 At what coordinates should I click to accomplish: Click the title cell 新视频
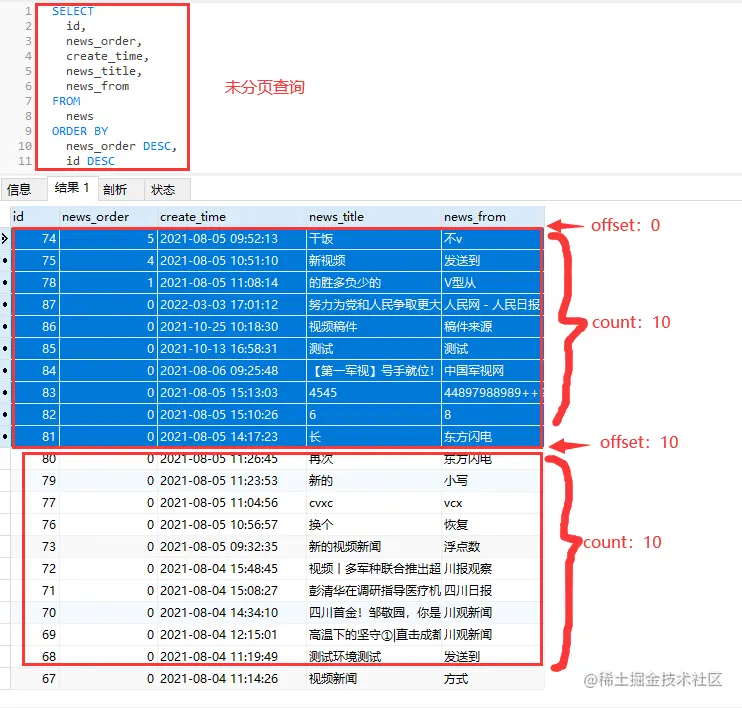374,261
